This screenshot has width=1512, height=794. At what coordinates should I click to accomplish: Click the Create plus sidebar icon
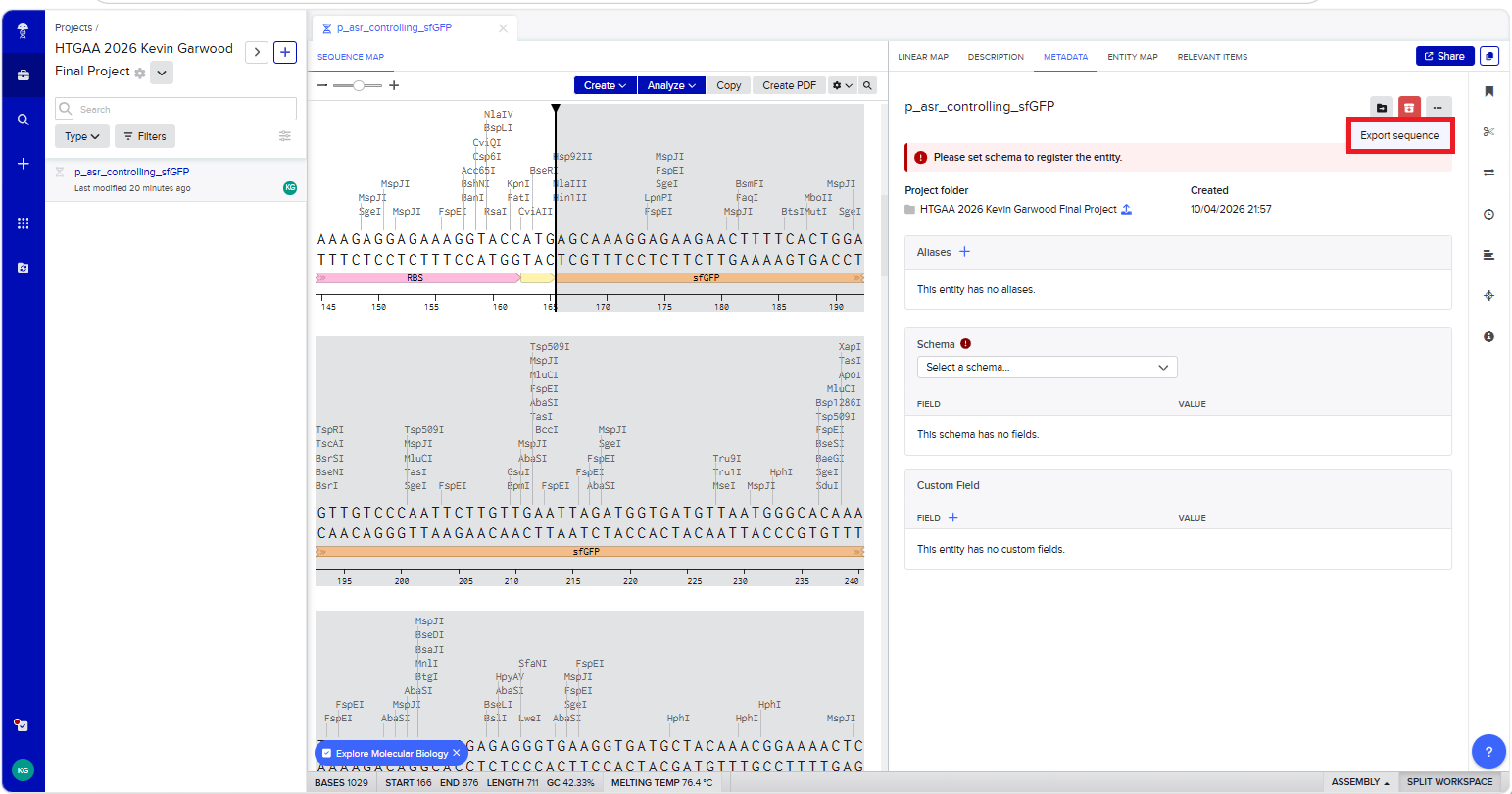[24, 164]
